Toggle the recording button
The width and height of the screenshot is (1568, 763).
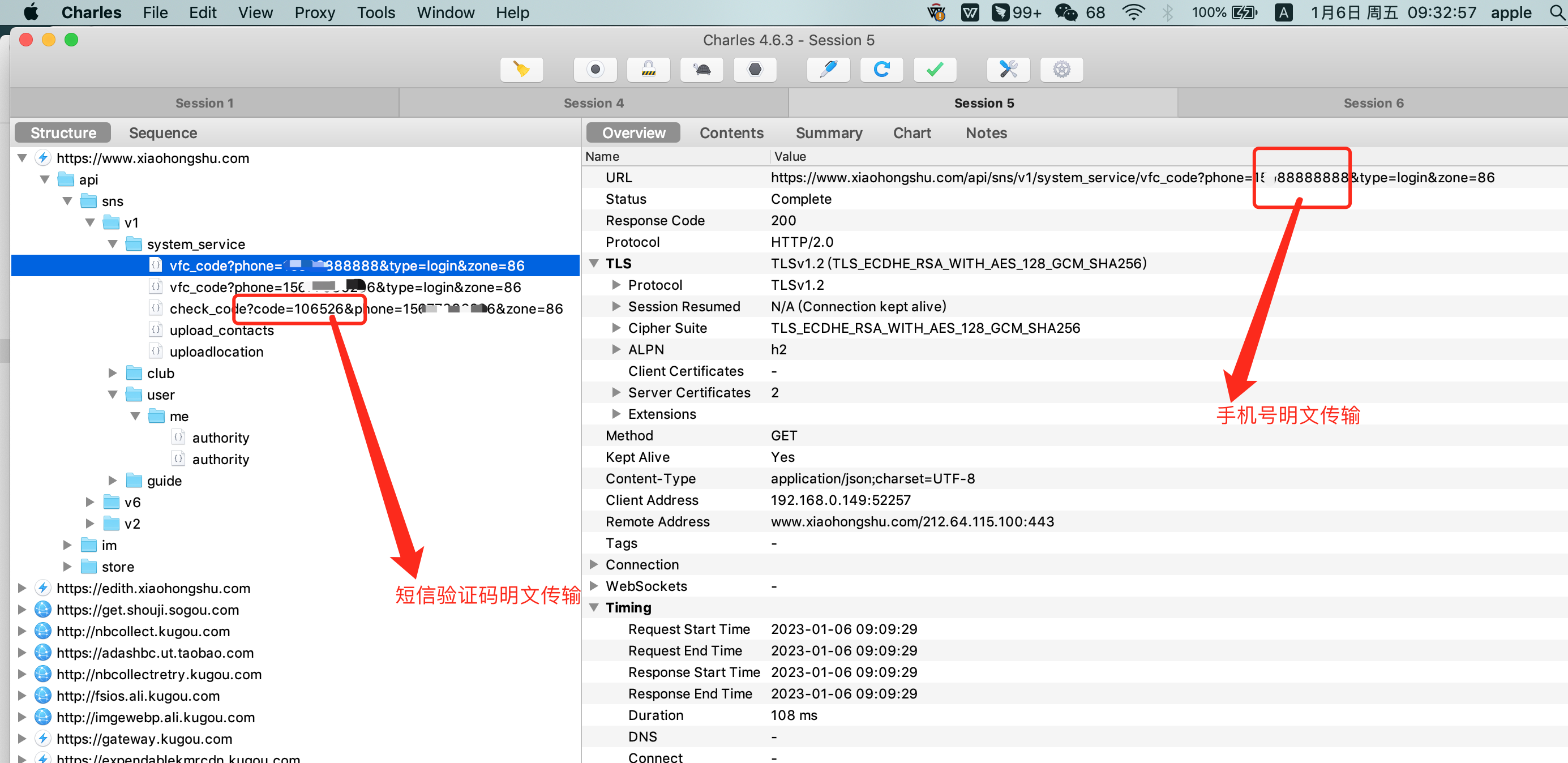595,70
